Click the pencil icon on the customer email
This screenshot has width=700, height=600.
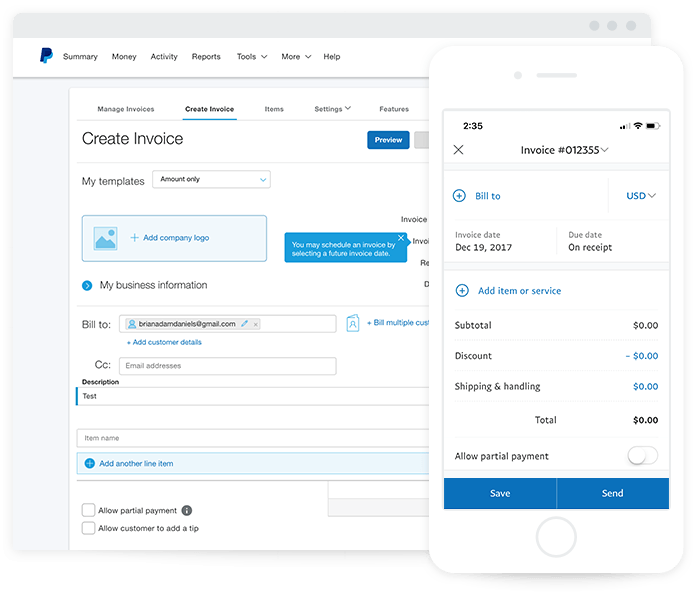[x=244, y=324]
